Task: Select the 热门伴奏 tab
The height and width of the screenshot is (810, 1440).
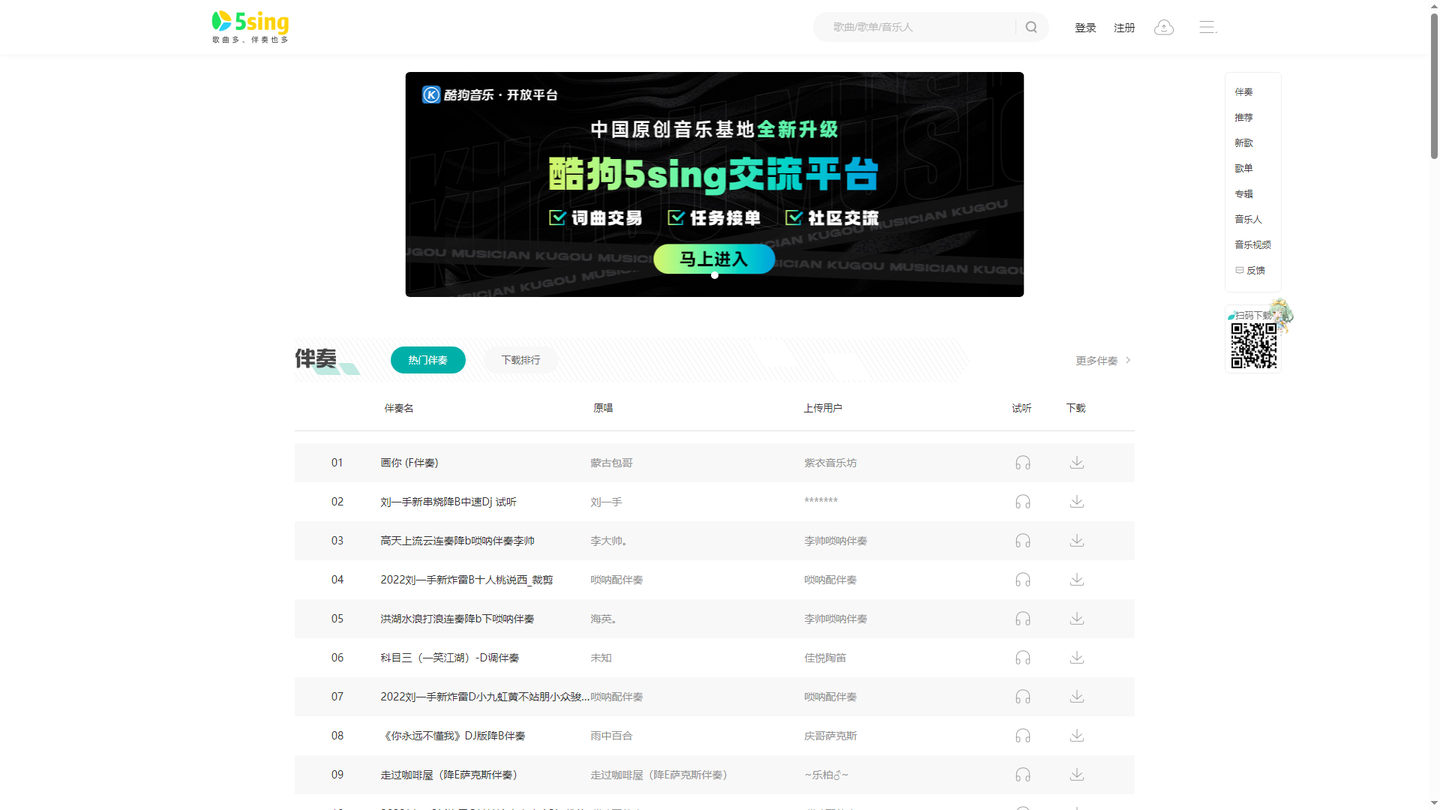Action: pos(428,360)
